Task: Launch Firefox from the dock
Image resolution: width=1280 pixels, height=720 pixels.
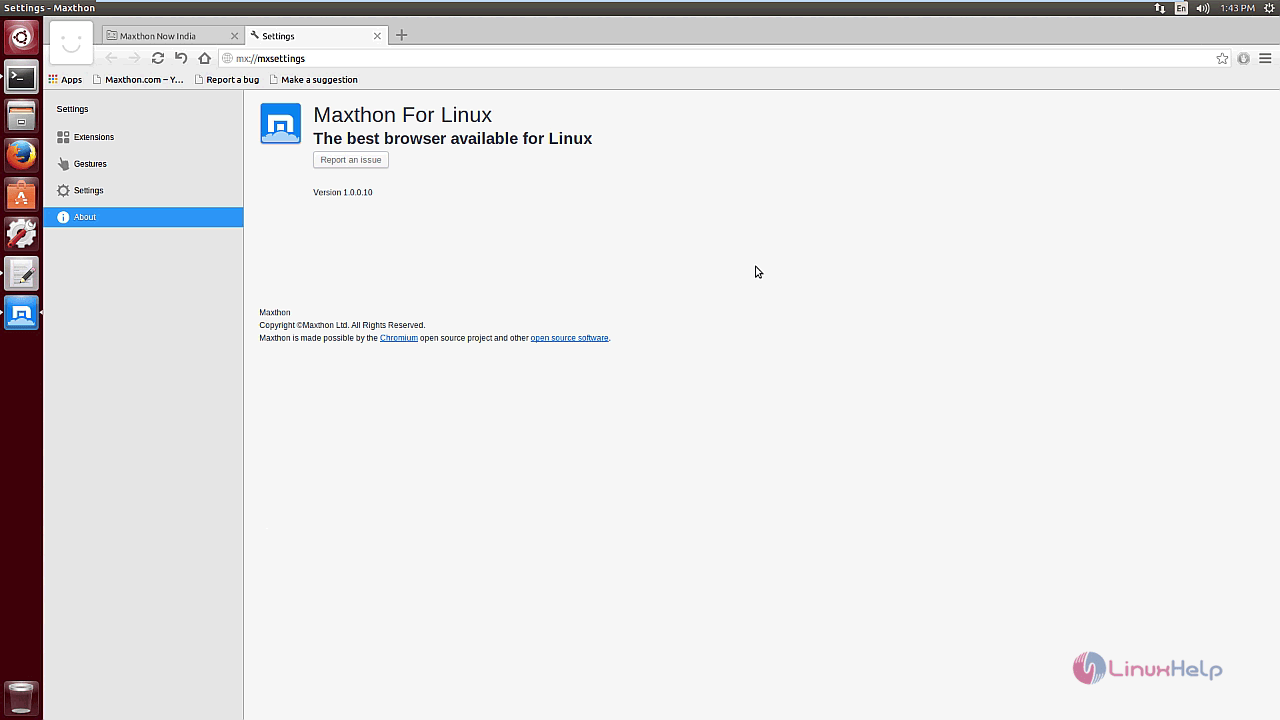Action: (x=21, y=155)
